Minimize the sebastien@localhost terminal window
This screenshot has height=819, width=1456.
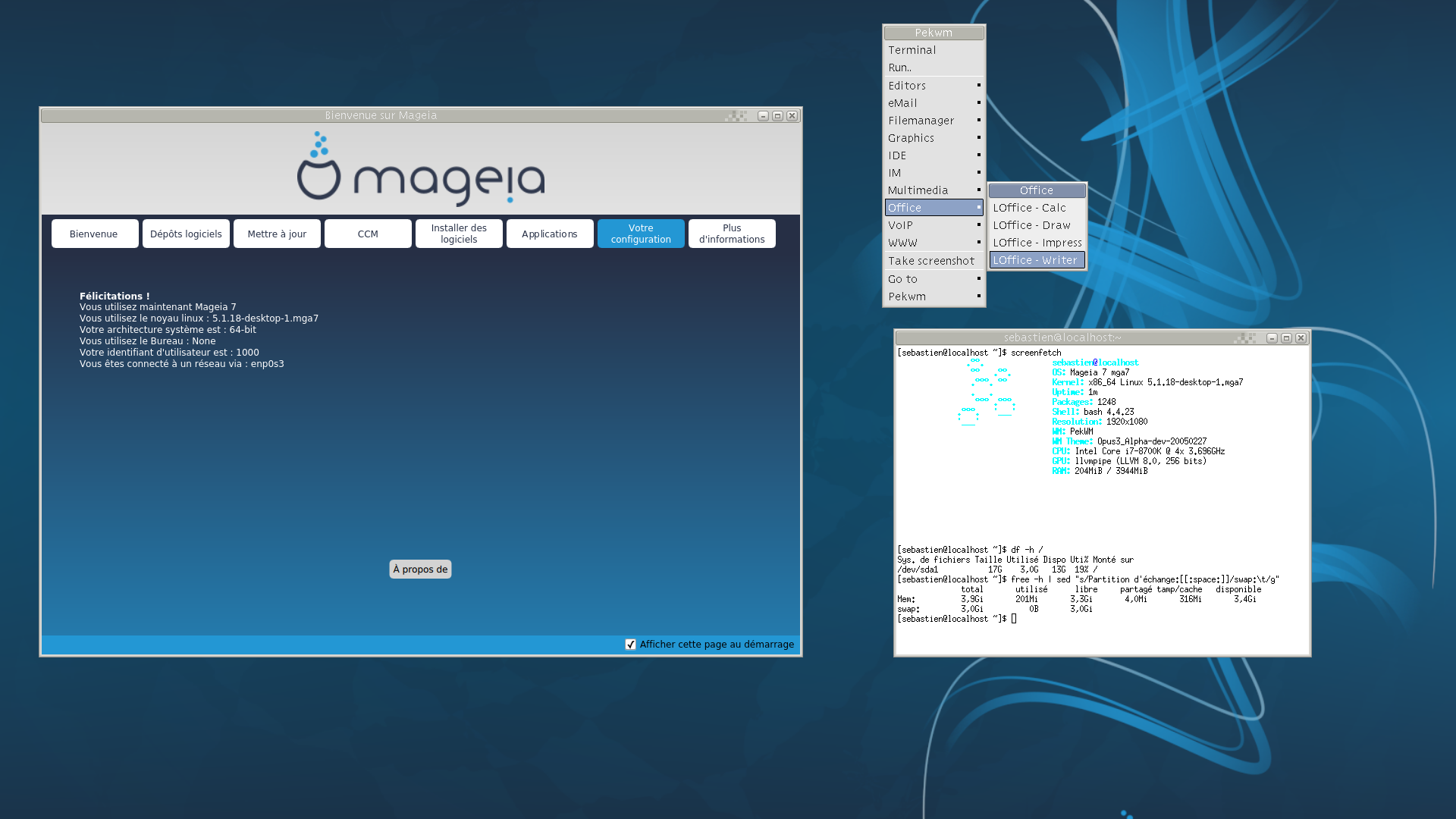coord(1272,338)
